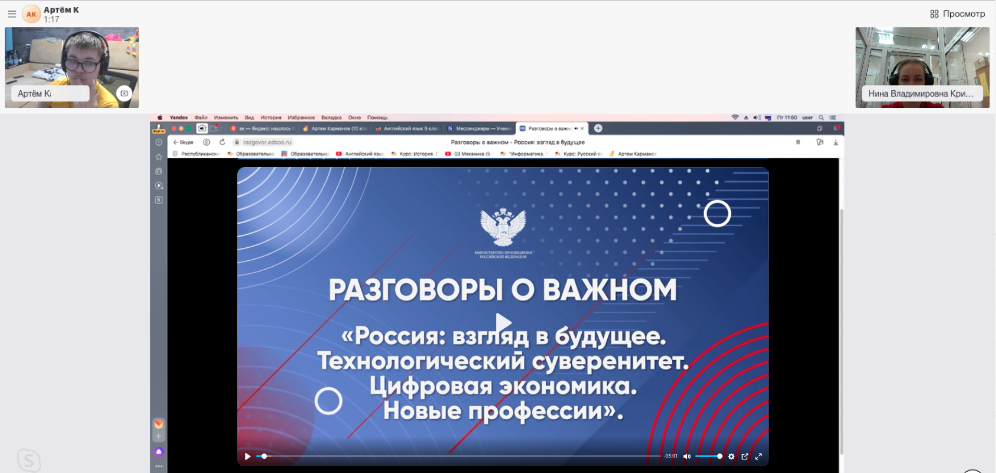Open the Изменить menu
996x473 pixels.
point(226,117)
